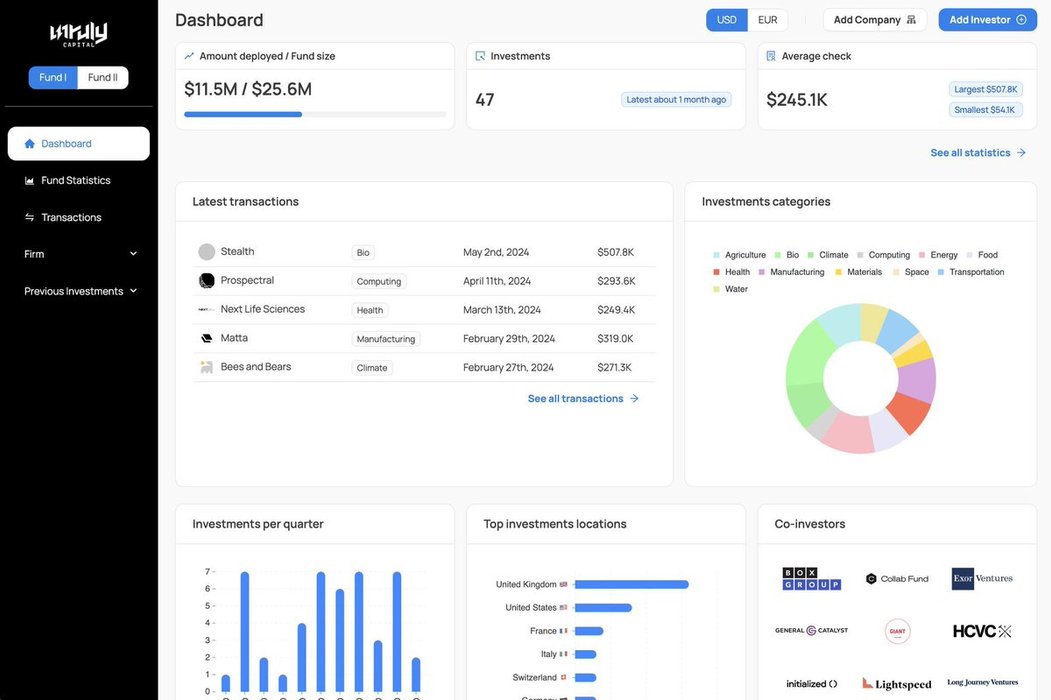The width and height of the screenshot is (1051, 700).
Task: Toggle Energy in the chart legend
Action: tap(938, 255)
